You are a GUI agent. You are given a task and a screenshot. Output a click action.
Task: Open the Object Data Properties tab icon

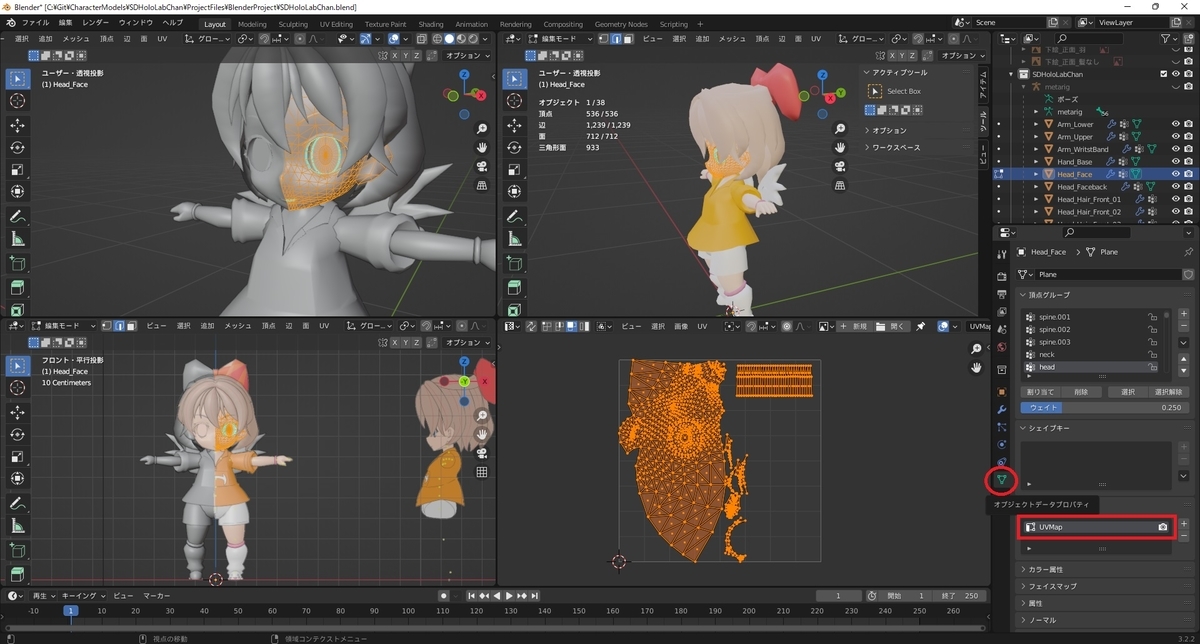1002,481
